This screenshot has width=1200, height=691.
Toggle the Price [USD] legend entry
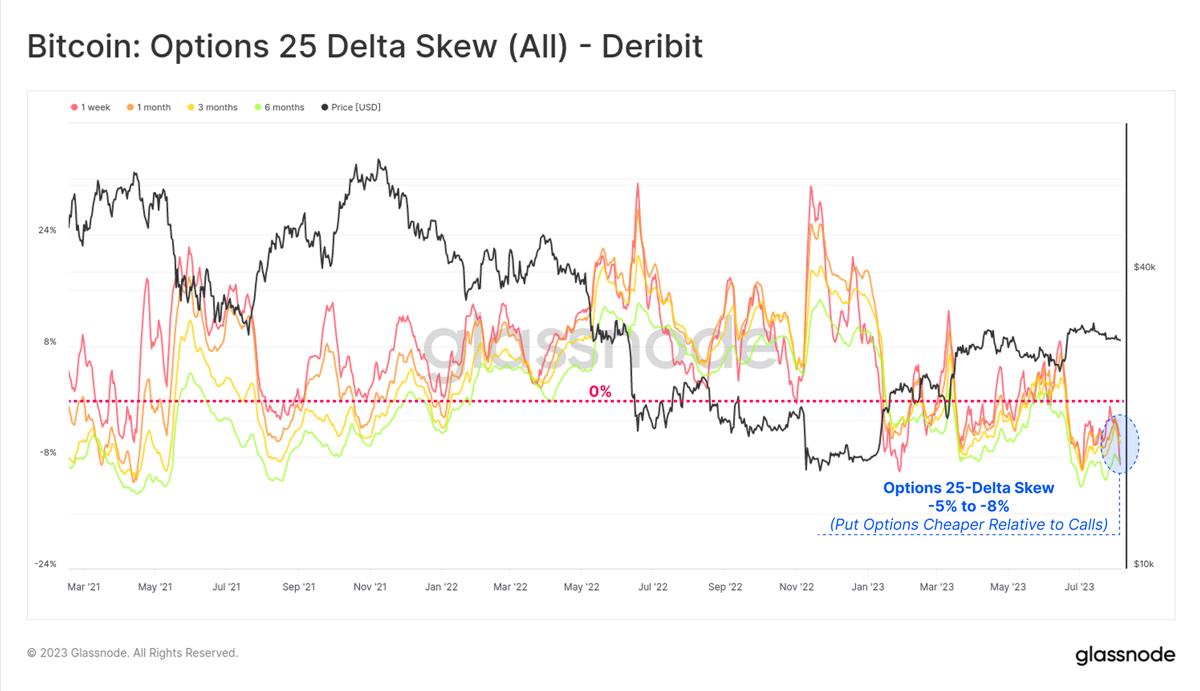click(x=350, y=107)
